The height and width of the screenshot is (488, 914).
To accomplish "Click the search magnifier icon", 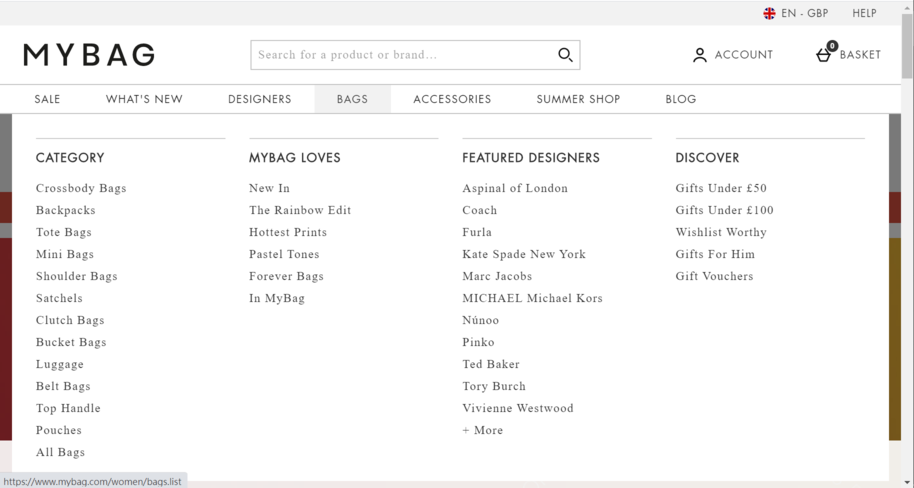I will [x=565, y=55].
